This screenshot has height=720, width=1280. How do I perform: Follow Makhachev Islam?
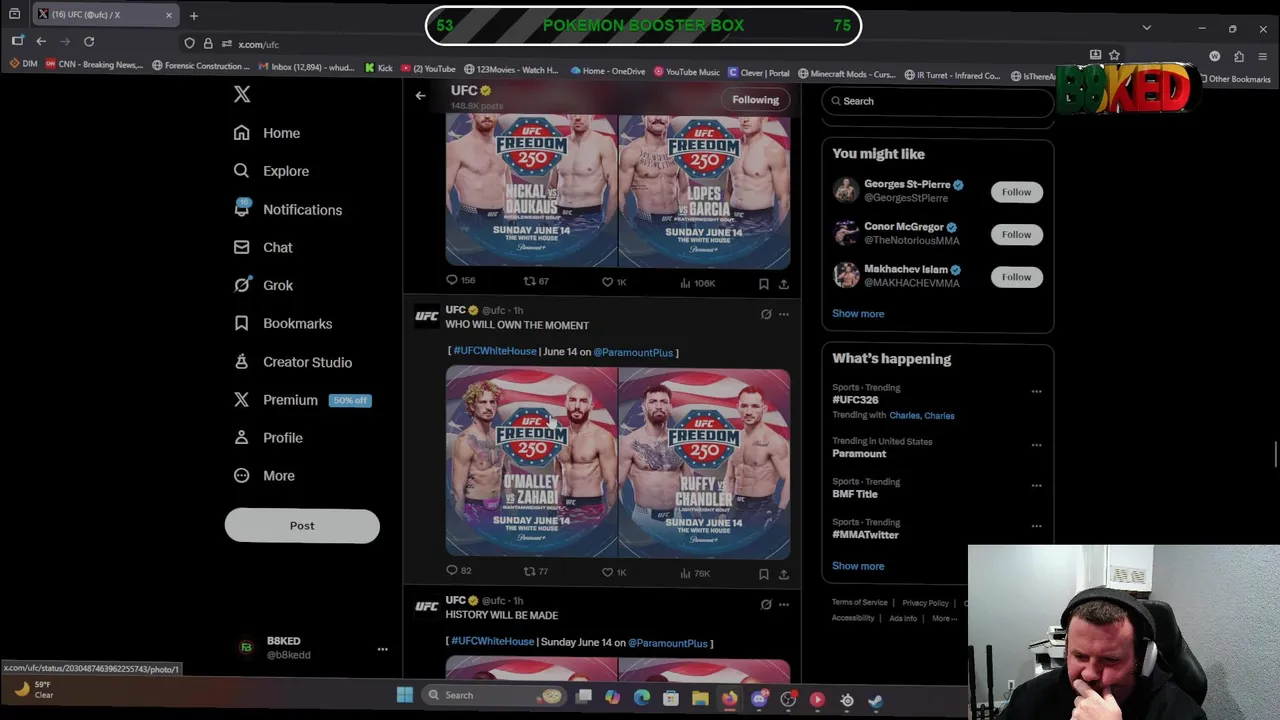coord(1016,277)
